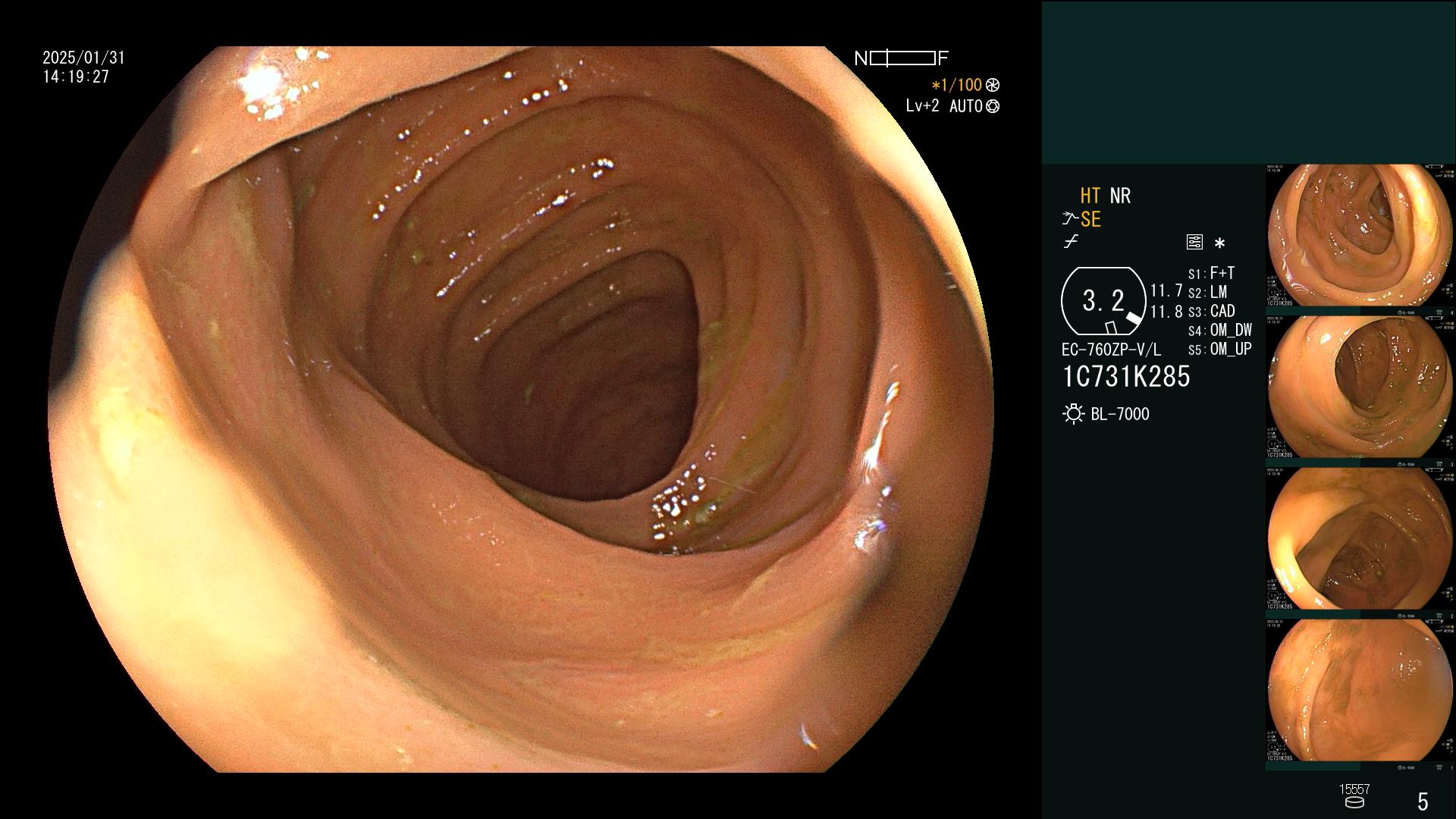Image resolution: width=1456 pixels, height=819 pixels.
Task: Click the S4: OM_DW switch assignment
Action: pyautogui.click(x=1219, y=330)
